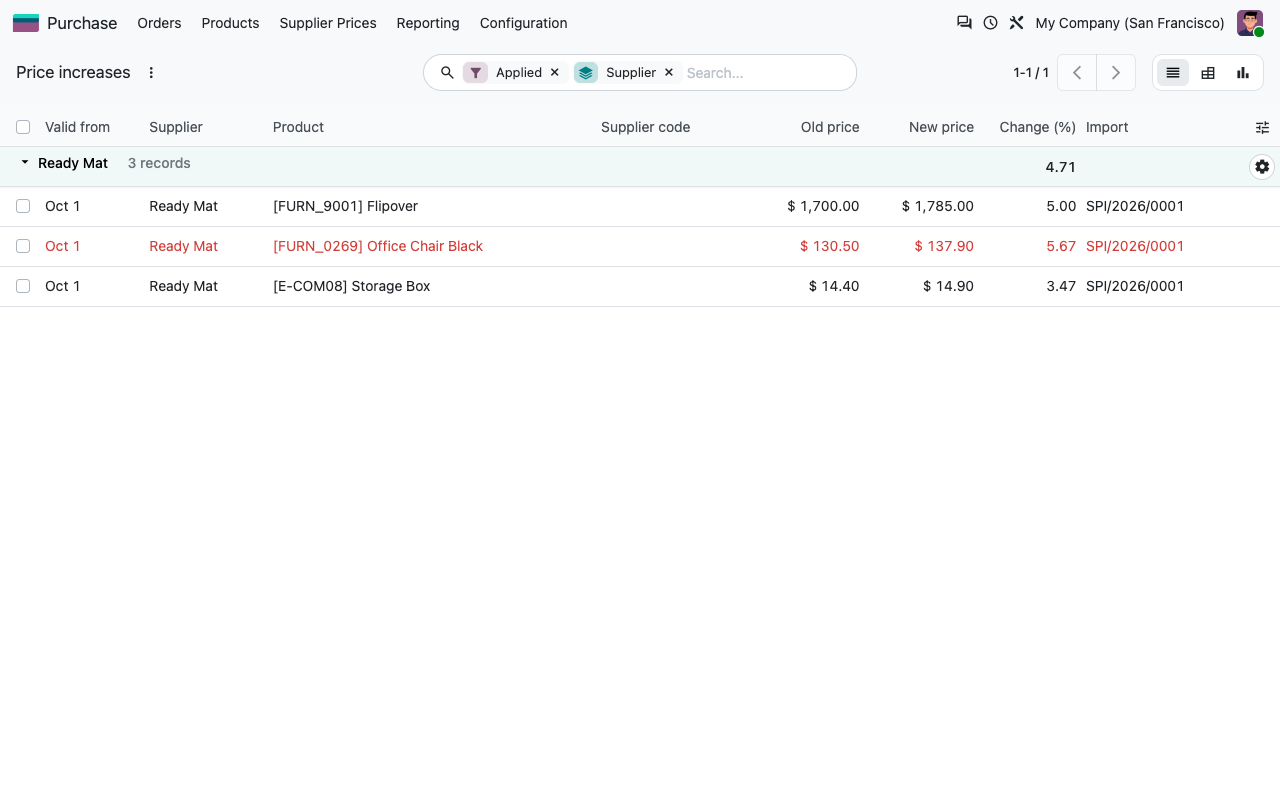Check the Flipover row checkbox

coord(23,206)
